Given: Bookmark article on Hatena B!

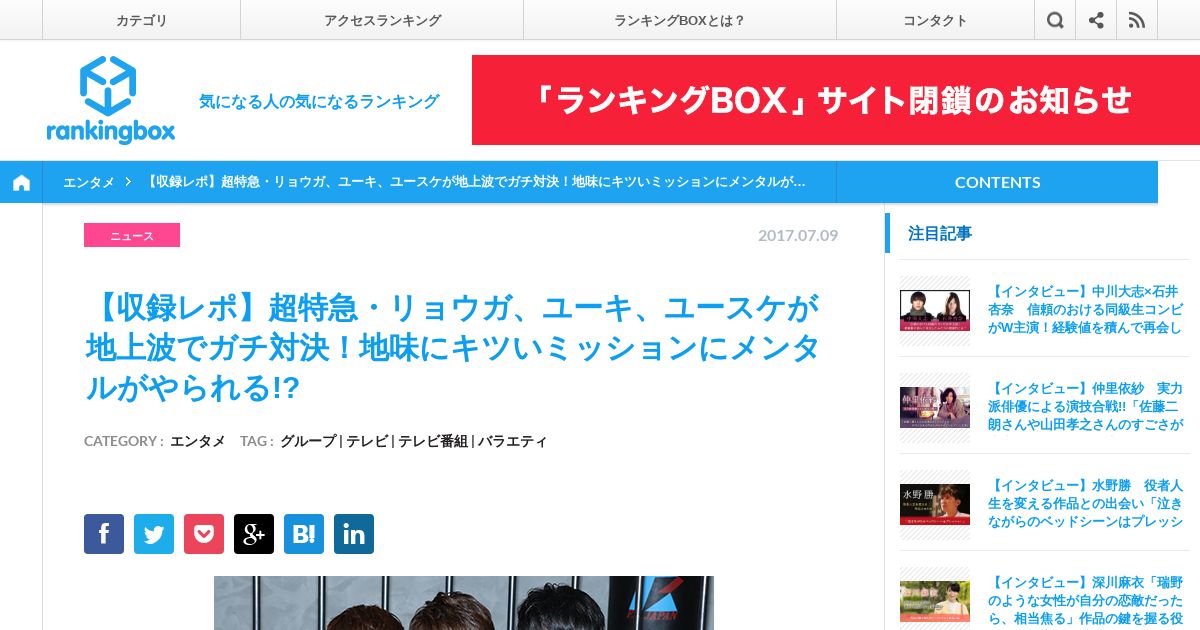Looking at the screenshot, I should (304, 534).
